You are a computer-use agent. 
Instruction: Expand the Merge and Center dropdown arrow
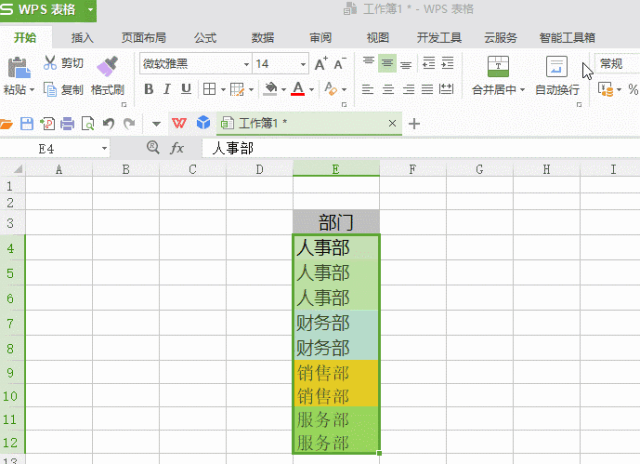click(x=522, y=89)
